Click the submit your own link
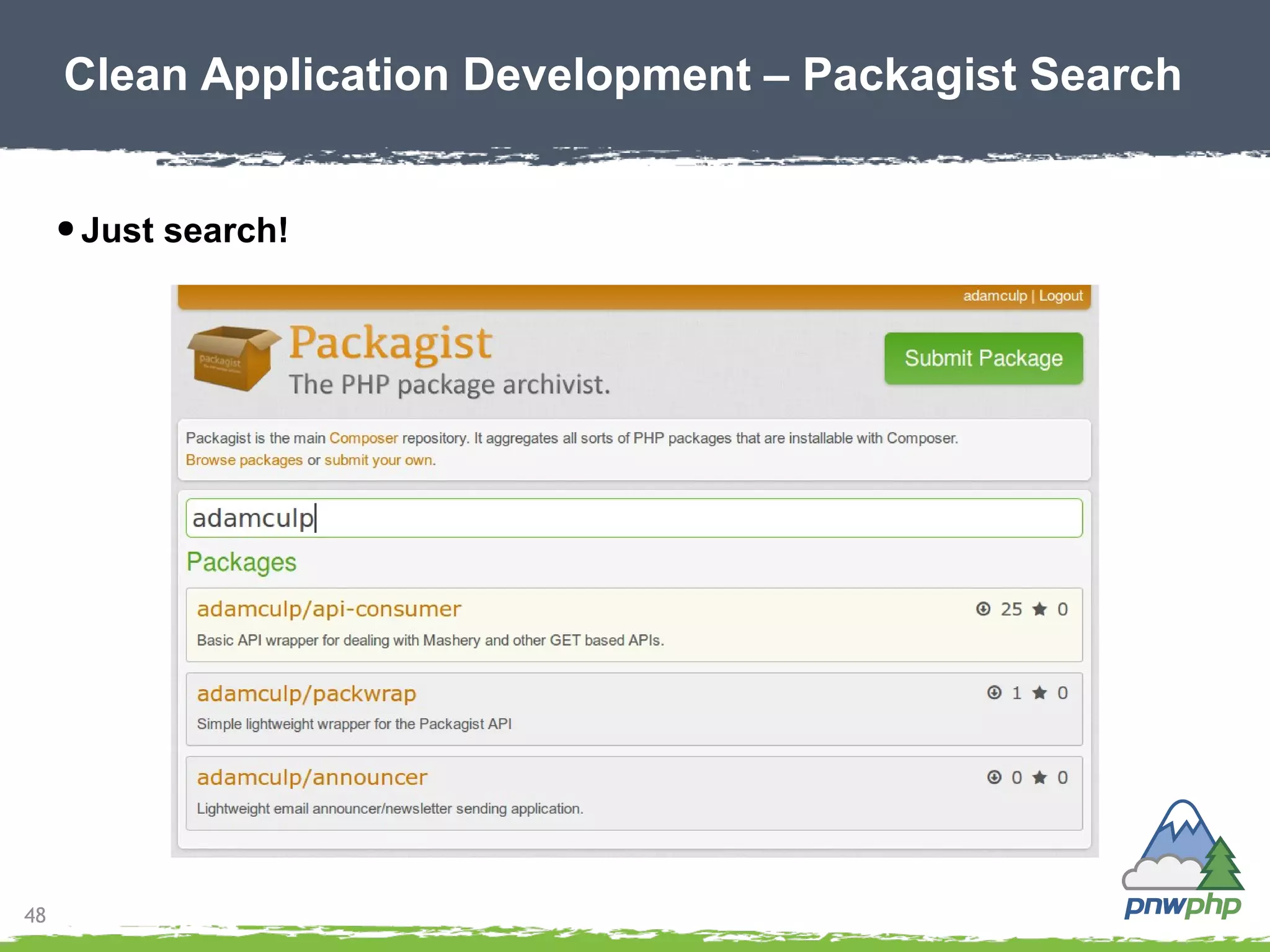Viewport: 1270px width, 952px height. click(378, 460)
